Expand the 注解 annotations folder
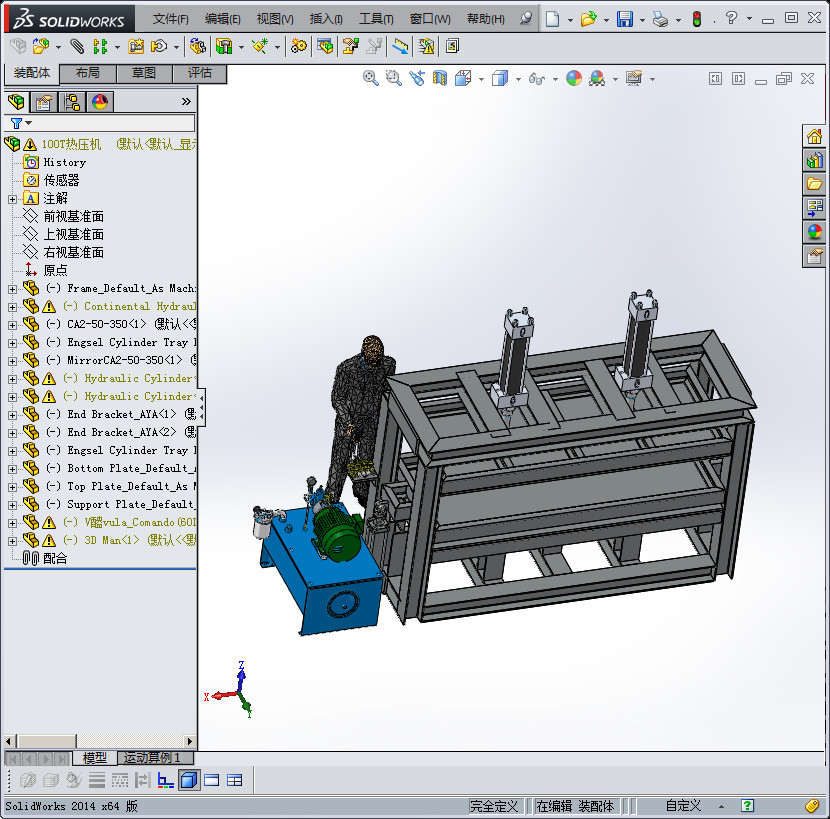 coord(12,199)
